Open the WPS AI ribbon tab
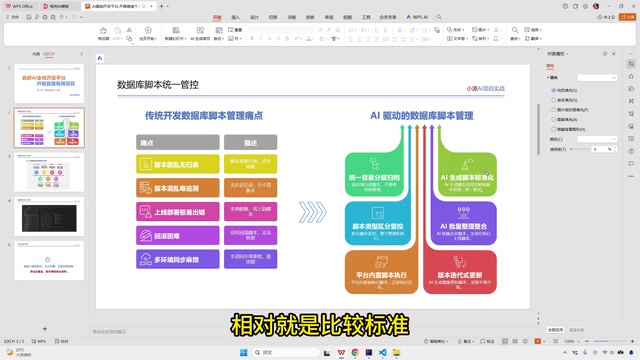The image size is (640, 360). pyautogui.click(x=417, y=17)
